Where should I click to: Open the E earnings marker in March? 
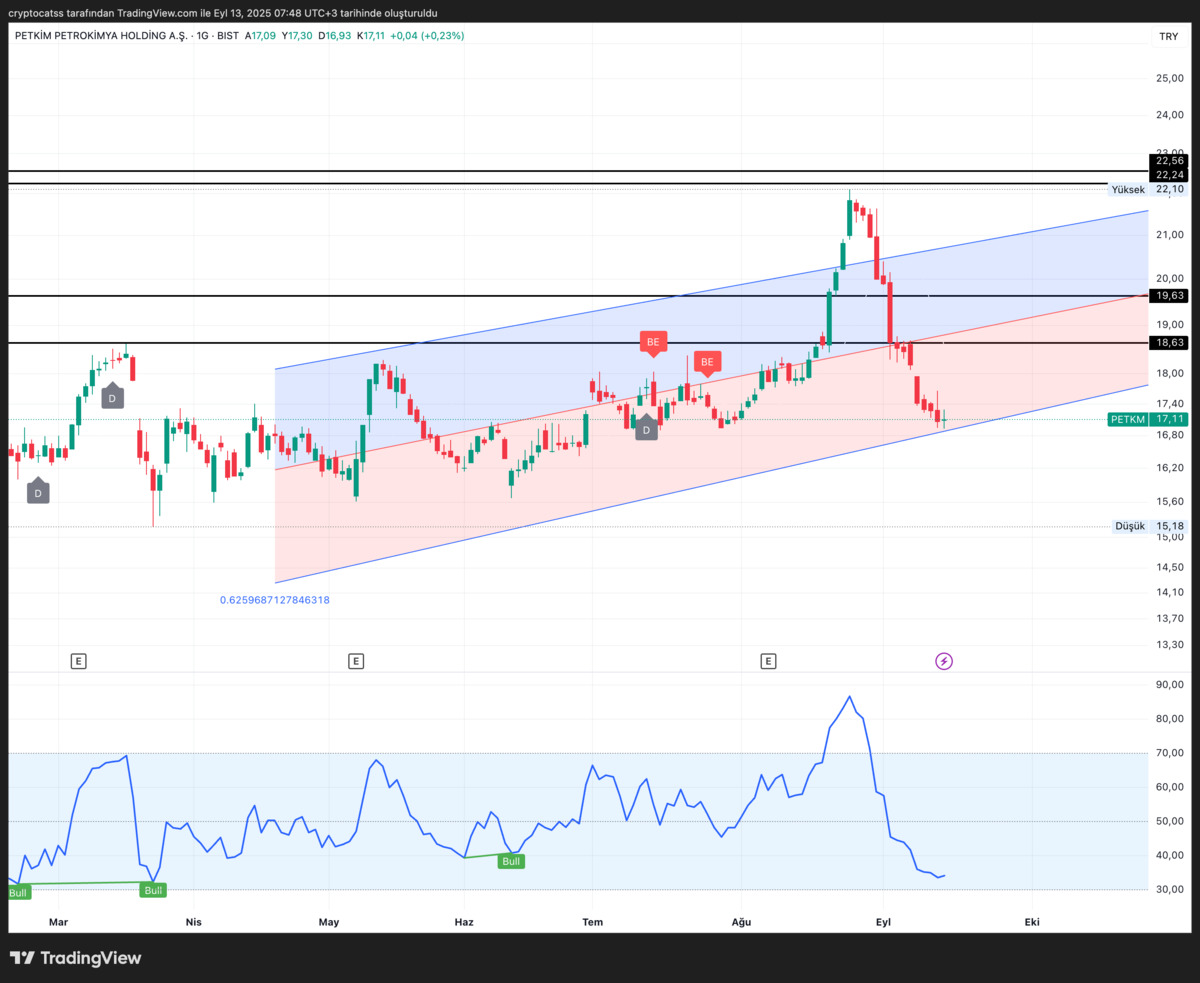tap(79, 661)
